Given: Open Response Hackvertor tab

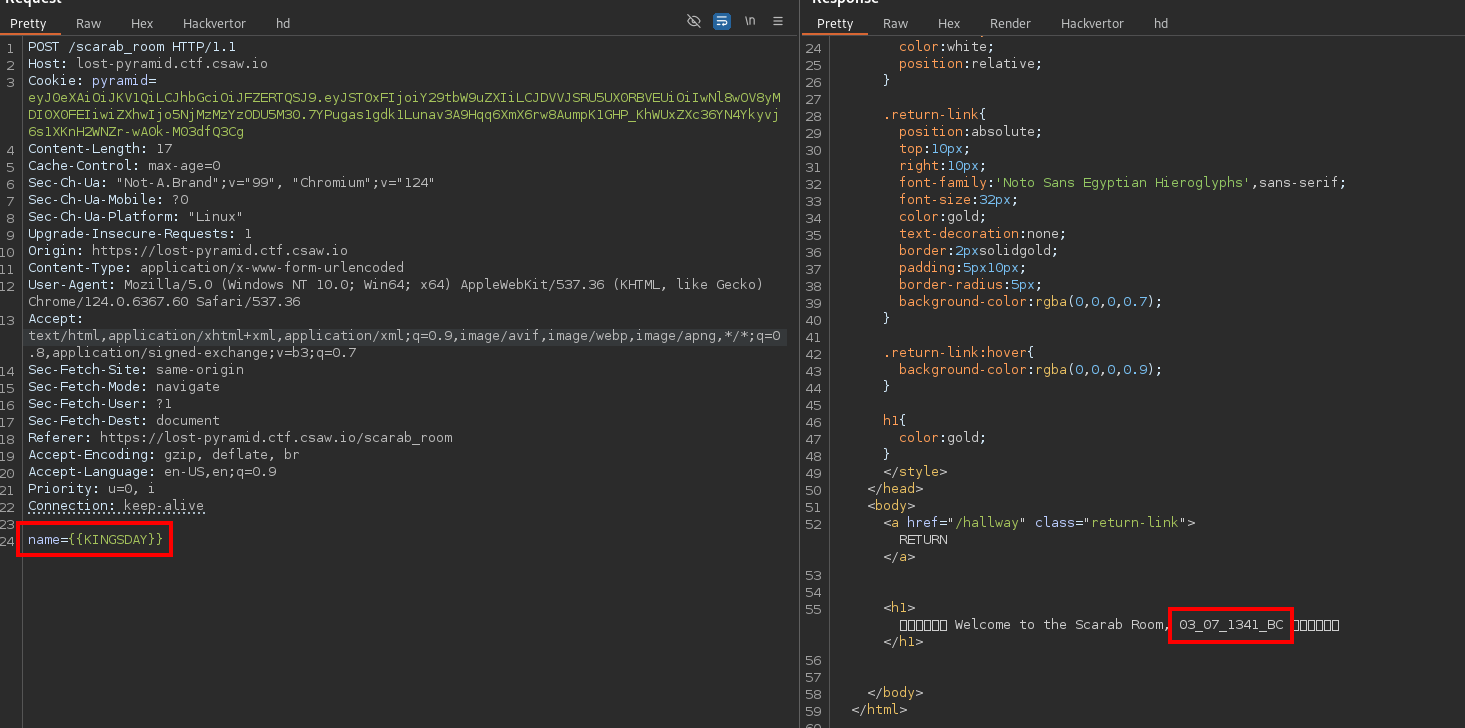Looking at the screenshot, I should (1092, 23).
